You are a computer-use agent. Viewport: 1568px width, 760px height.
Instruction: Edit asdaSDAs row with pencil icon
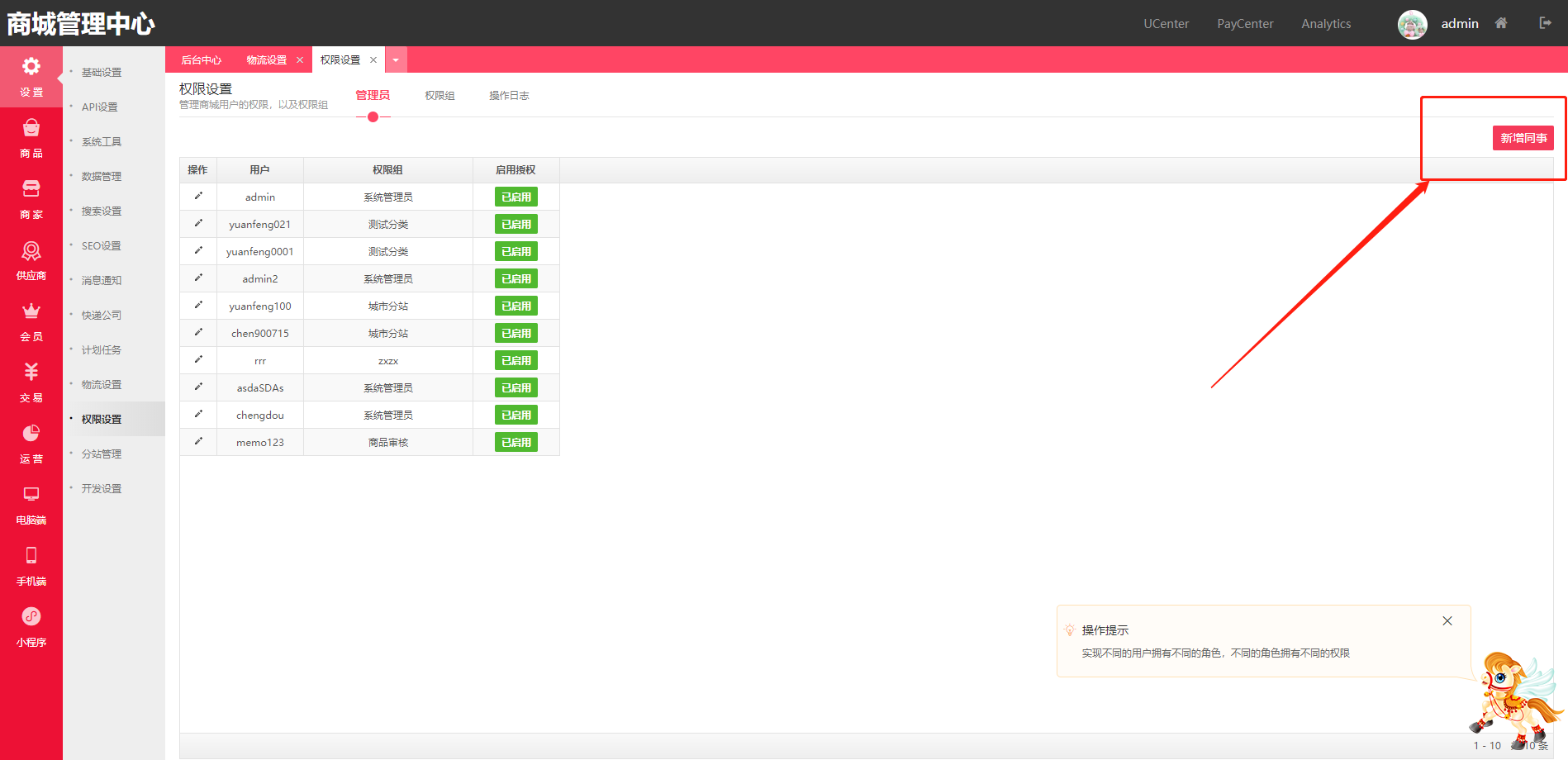click(198, 387)
